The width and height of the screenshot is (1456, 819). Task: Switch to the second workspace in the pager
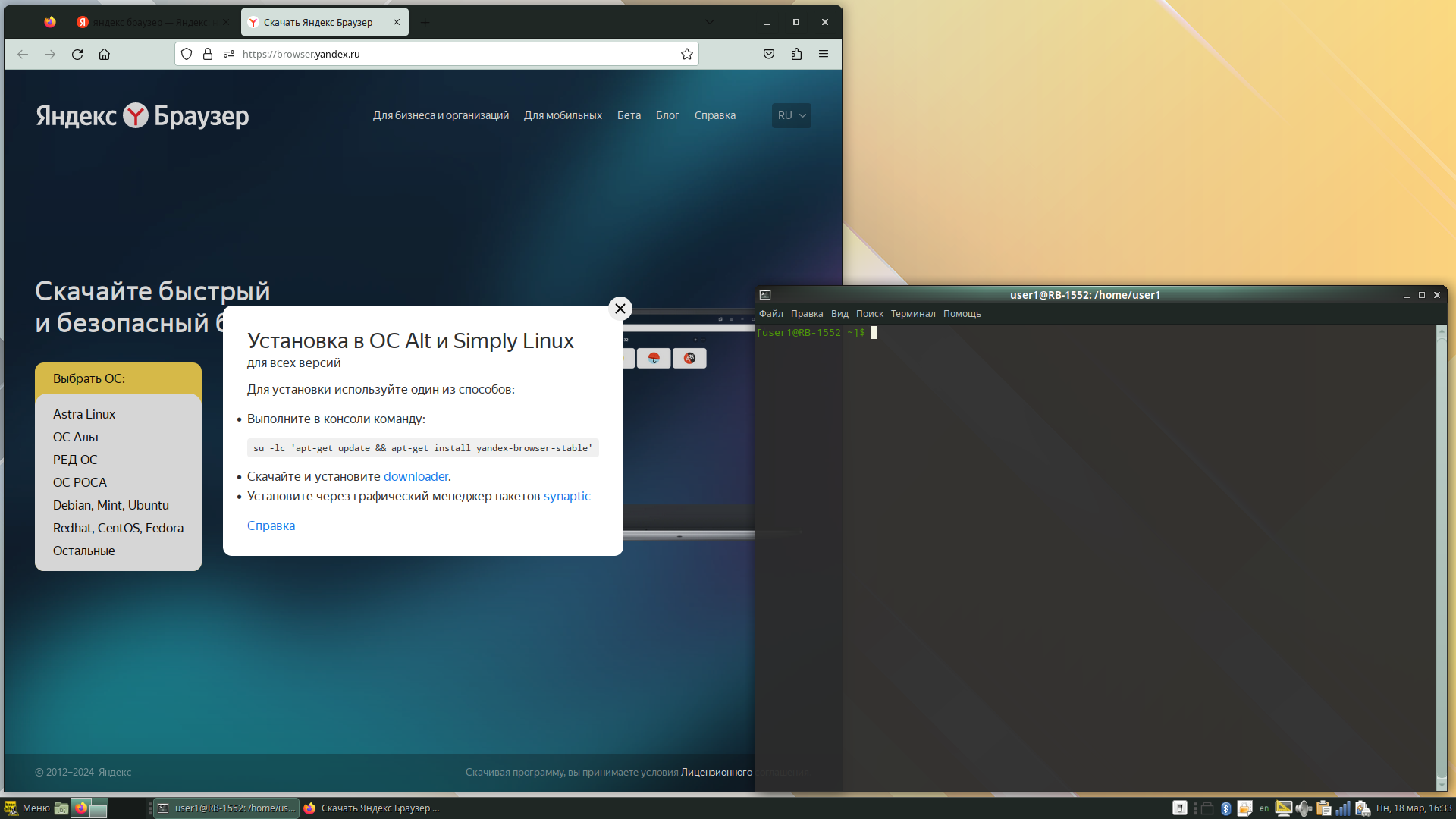tap(127, 808)
